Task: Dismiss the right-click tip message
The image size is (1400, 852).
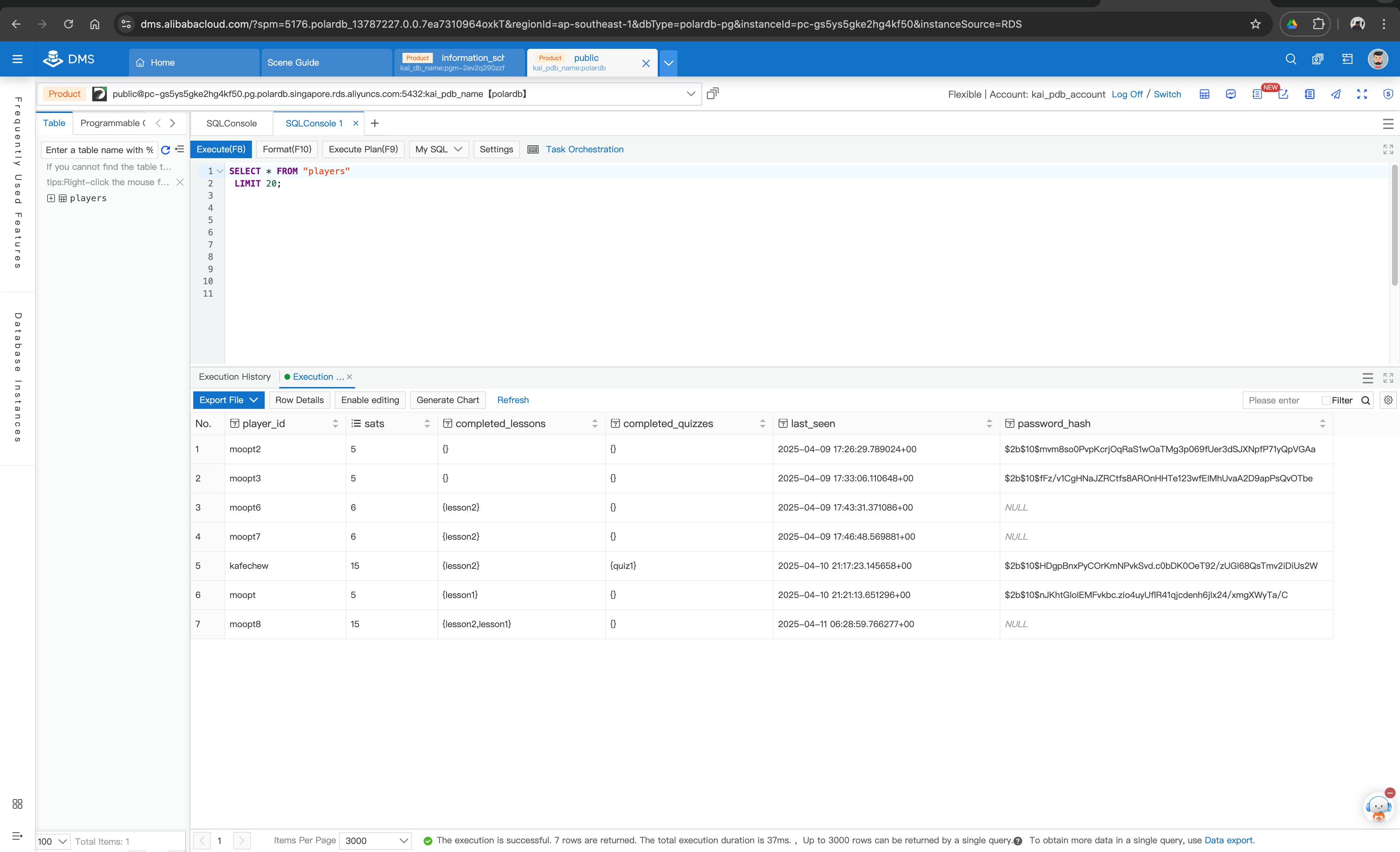Action: tap(179, 182)
